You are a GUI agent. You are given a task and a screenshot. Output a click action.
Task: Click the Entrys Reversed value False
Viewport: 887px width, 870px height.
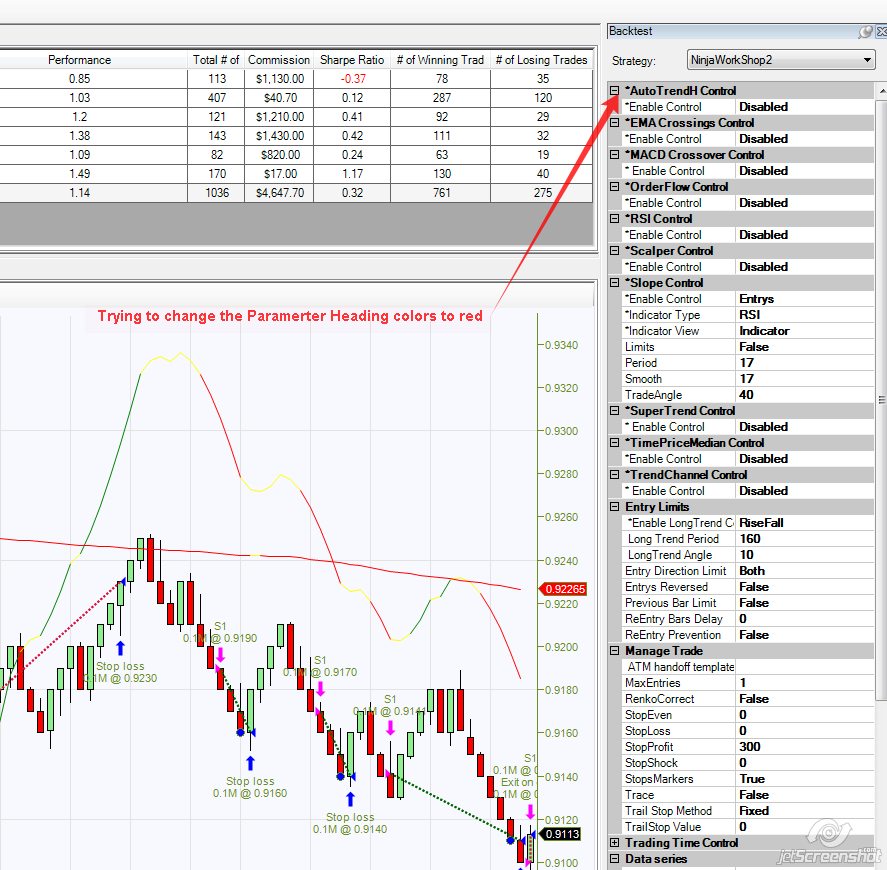(804, 587)
